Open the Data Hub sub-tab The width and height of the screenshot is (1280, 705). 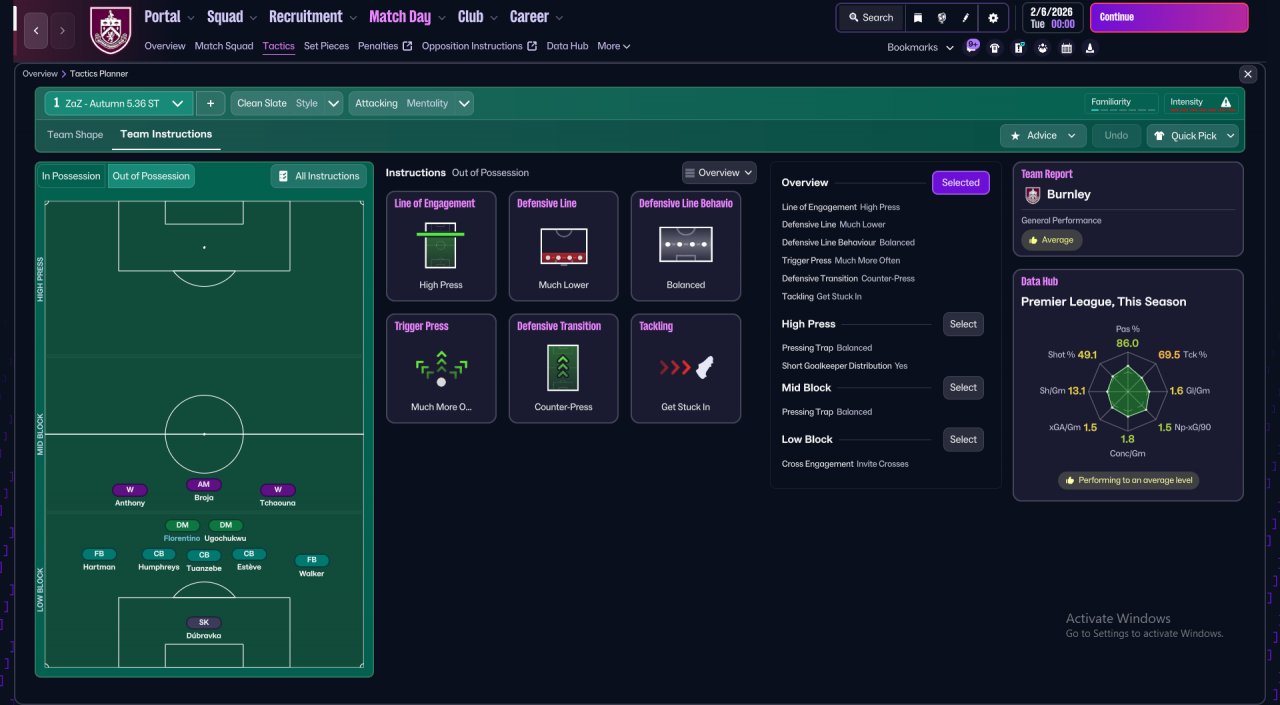click(567, 46)
